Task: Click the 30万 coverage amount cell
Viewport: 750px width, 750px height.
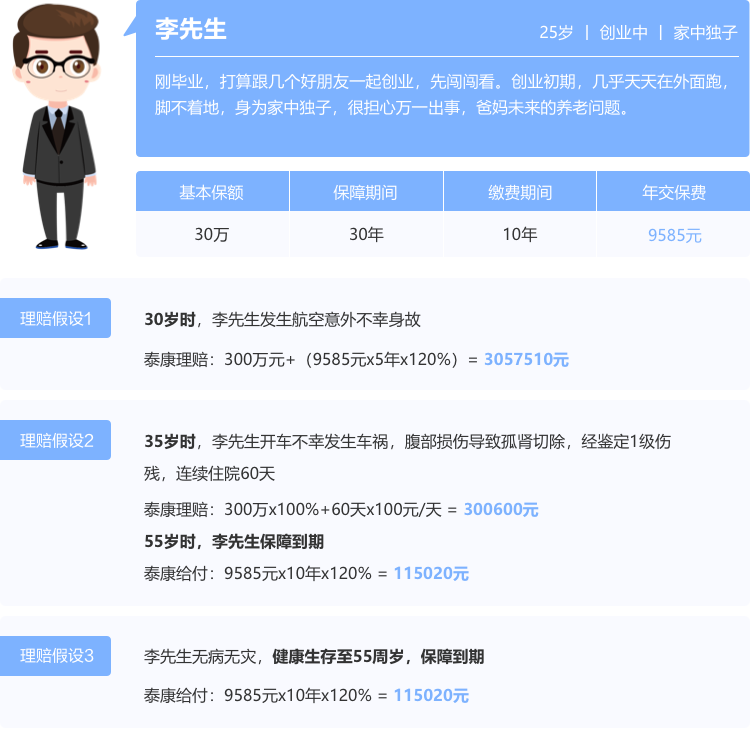Action: tap(212, 234)
